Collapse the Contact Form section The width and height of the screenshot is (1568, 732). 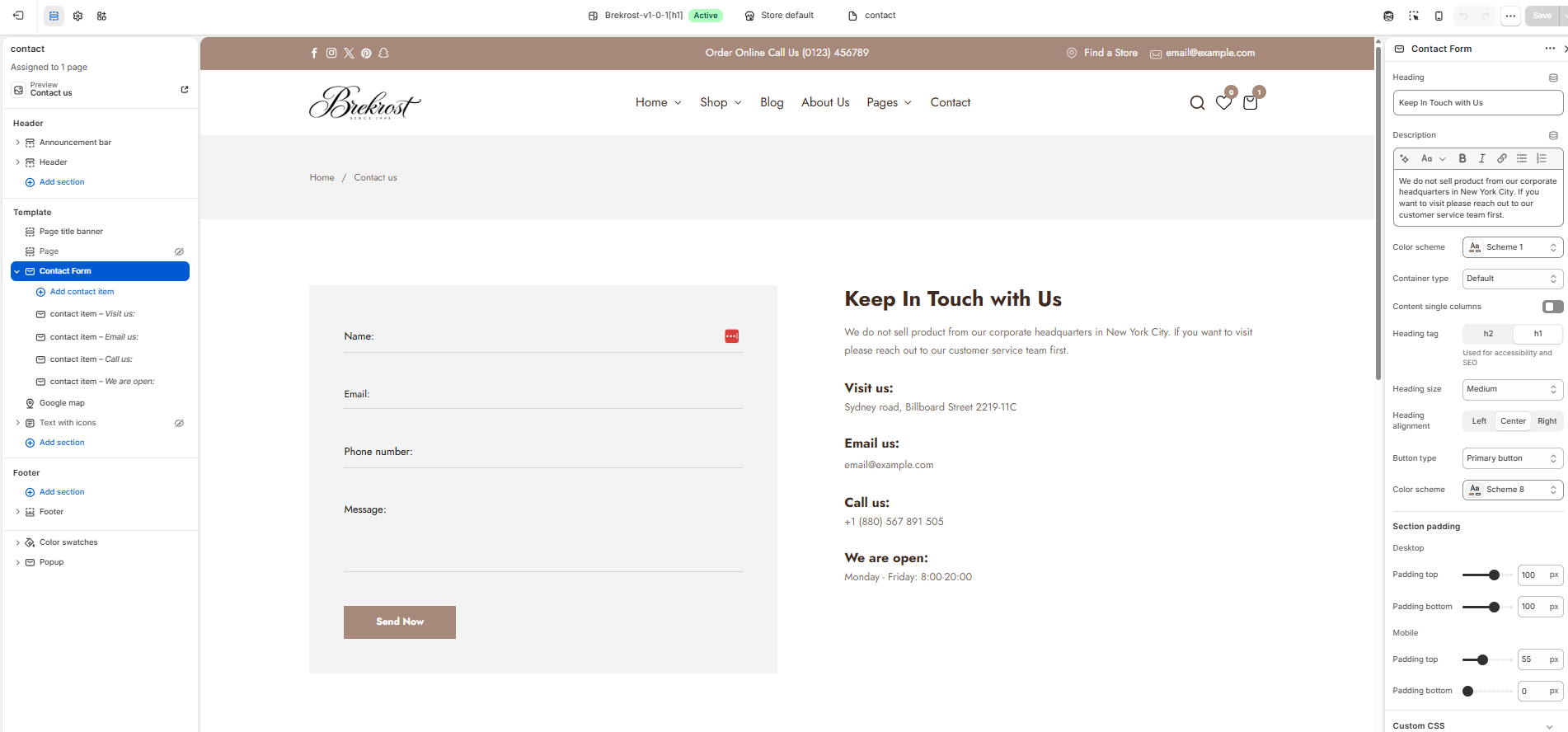pos(17,271)
